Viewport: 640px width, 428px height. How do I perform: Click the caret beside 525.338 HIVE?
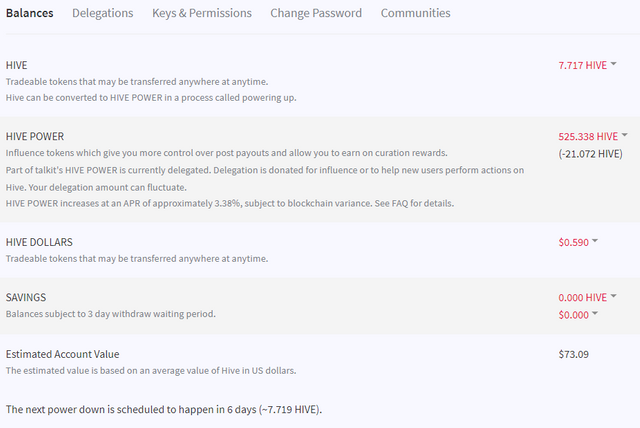[624, 135]
